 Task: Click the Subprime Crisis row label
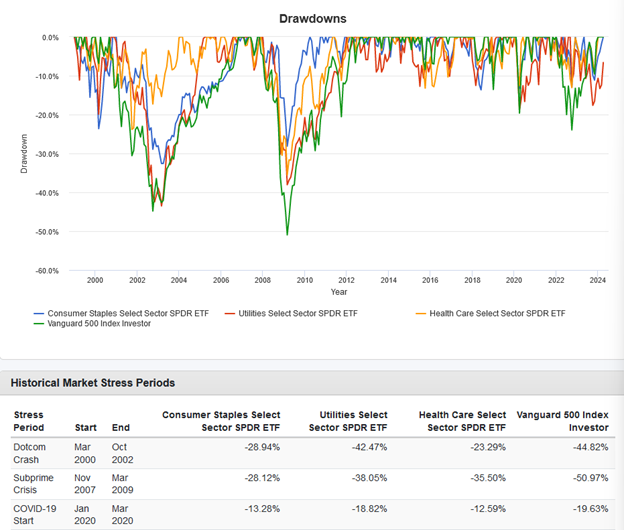point(33,484)
